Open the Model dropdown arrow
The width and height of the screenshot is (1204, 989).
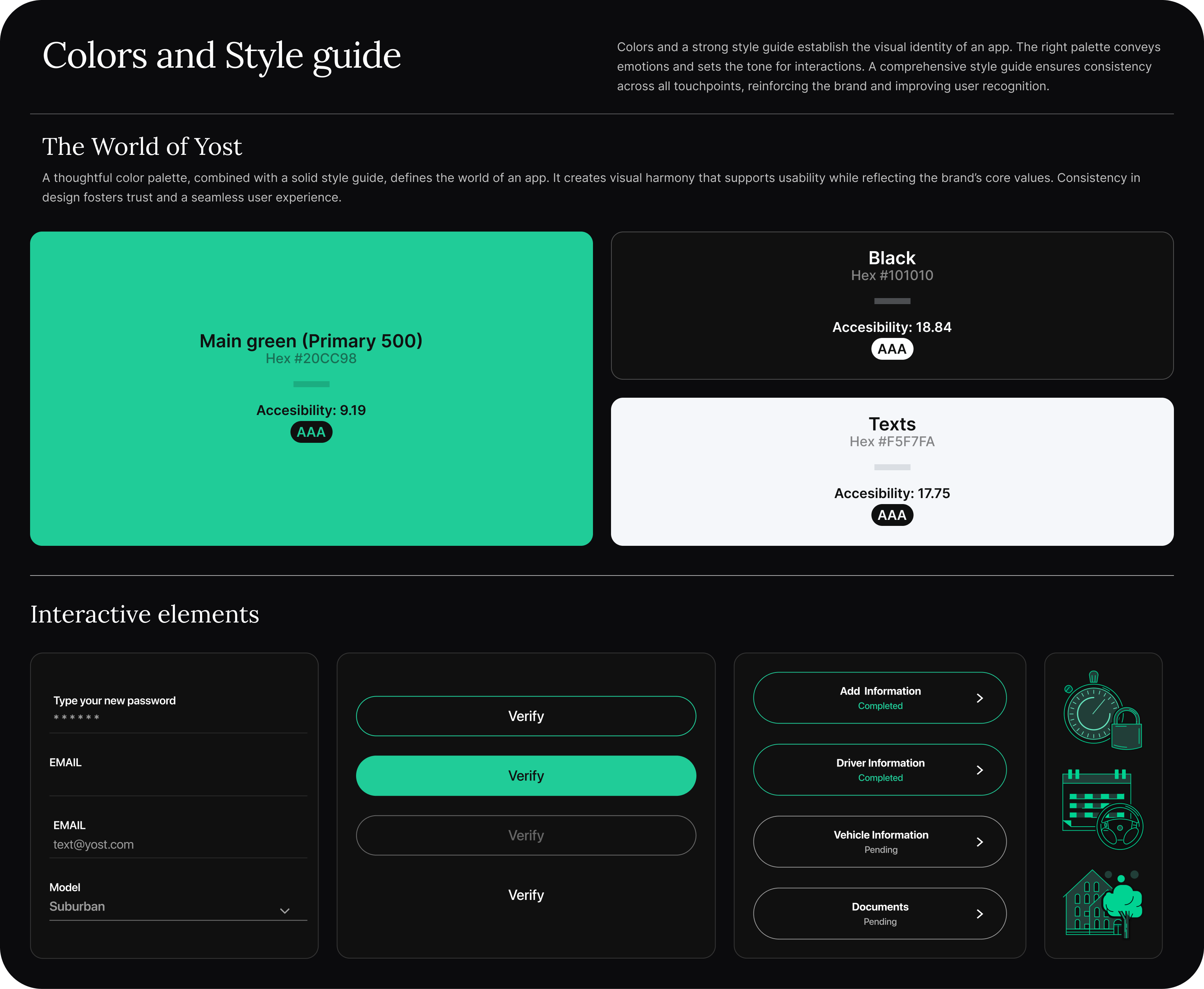(285, 910)
